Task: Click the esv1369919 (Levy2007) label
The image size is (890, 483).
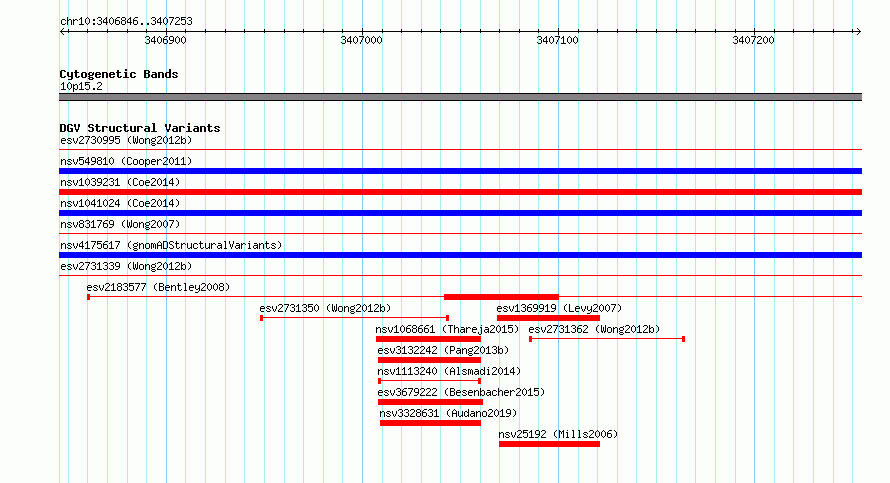Action: tap(559, 308)
